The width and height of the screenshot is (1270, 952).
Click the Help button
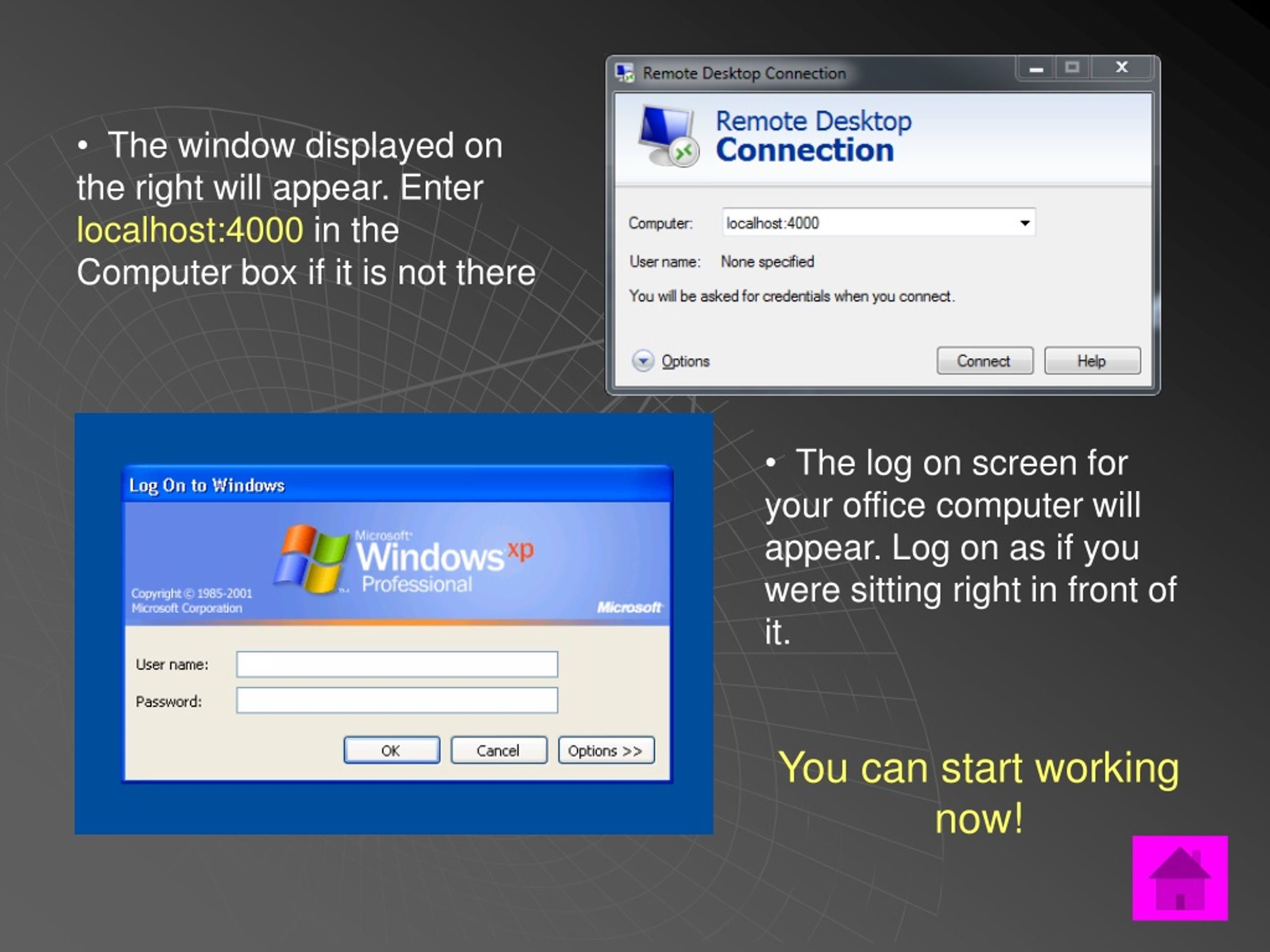[x=1092, y=361]
